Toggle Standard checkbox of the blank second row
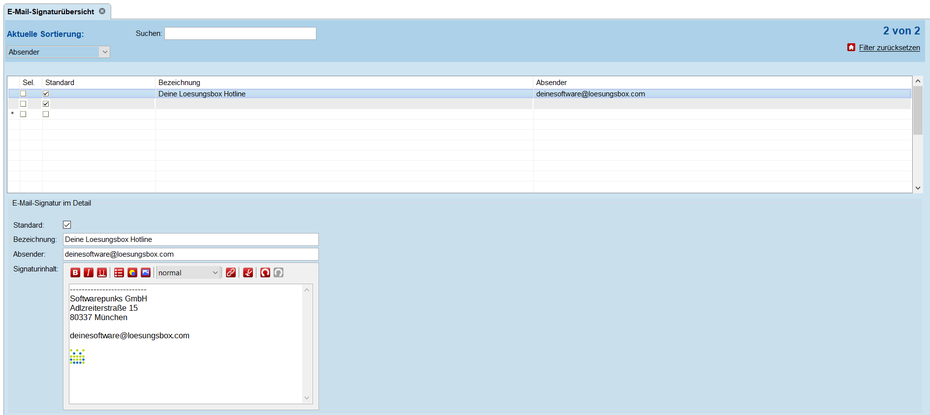This screenshot has height=415, width=930. pos(46,104)
